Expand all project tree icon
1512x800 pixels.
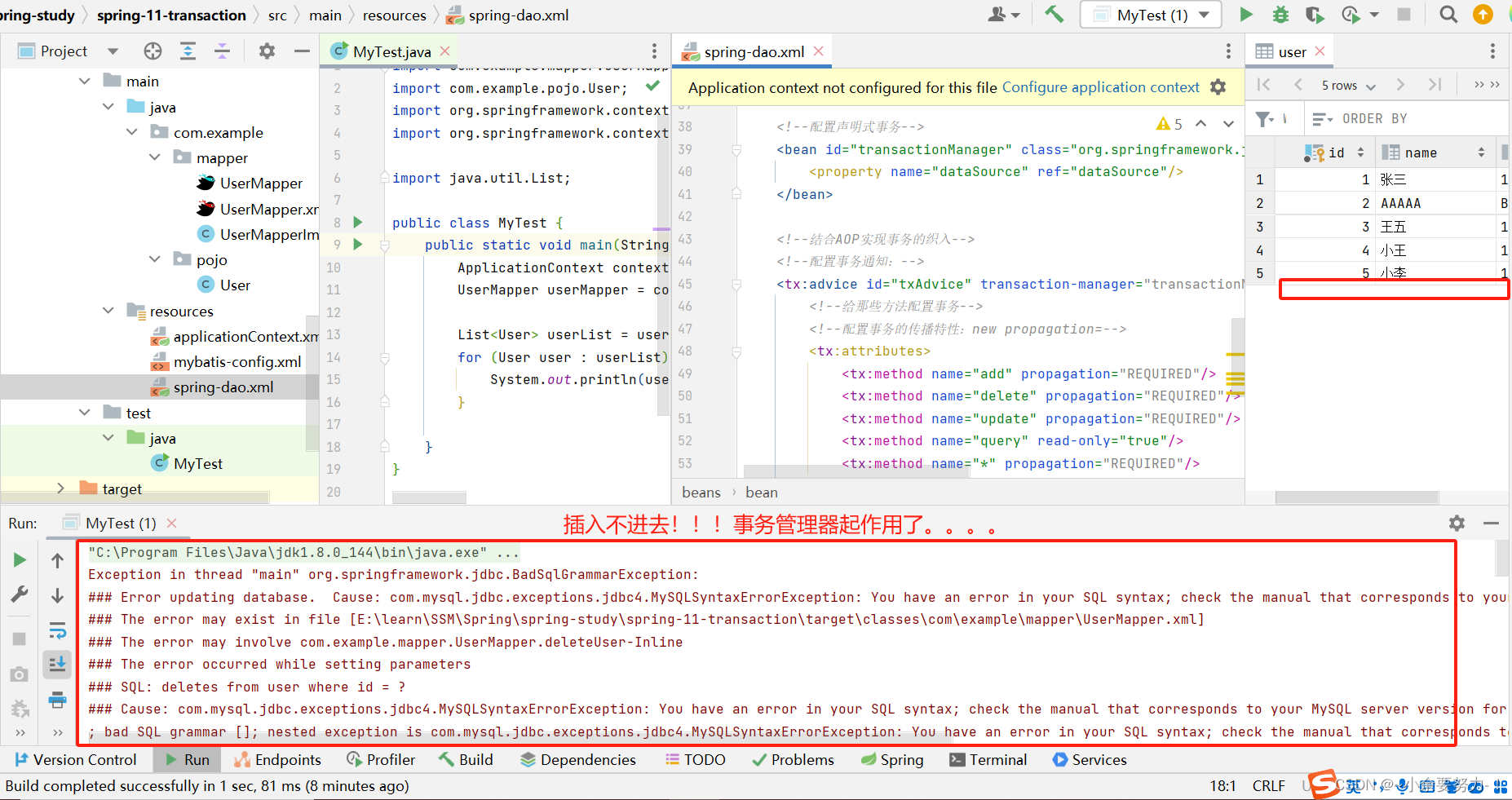coord(188,51)
